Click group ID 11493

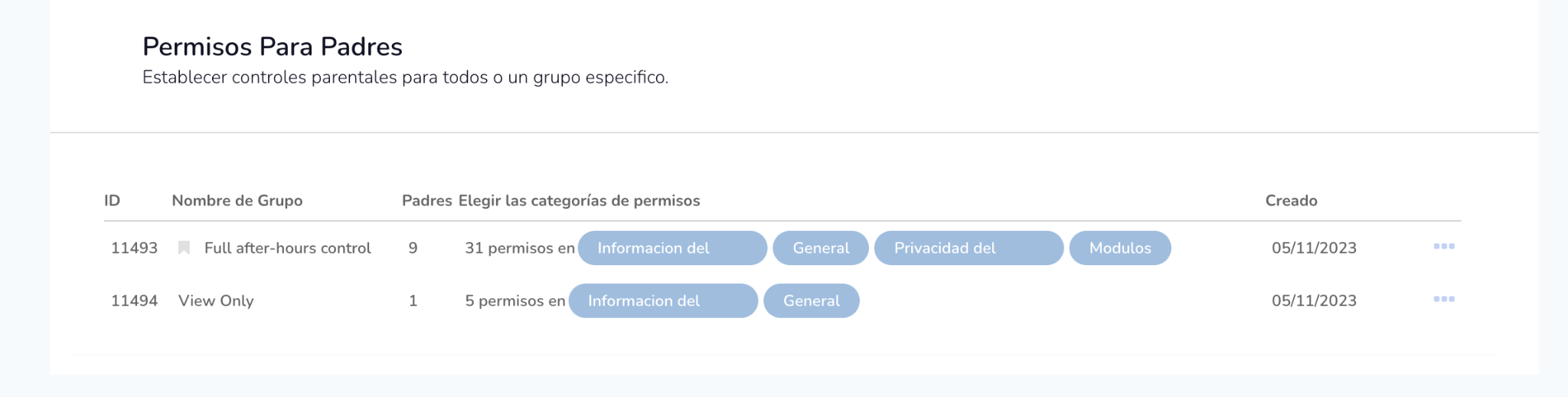pos(134,248)
